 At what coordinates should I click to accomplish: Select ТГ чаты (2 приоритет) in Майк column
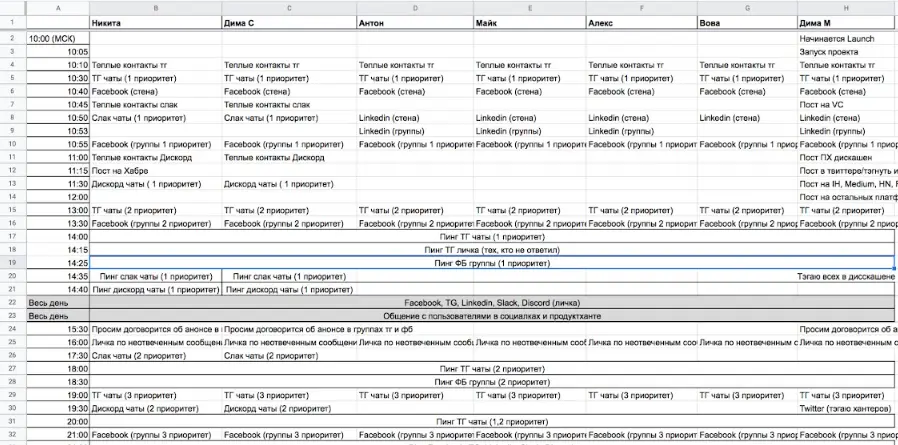tap(530, 210)
